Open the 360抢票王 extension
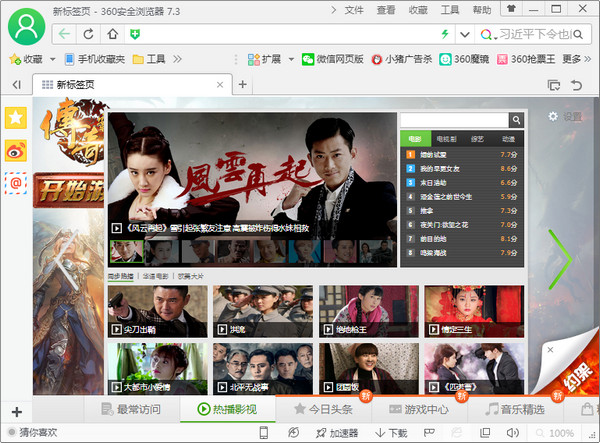600x443 pixels. (526, 59)
